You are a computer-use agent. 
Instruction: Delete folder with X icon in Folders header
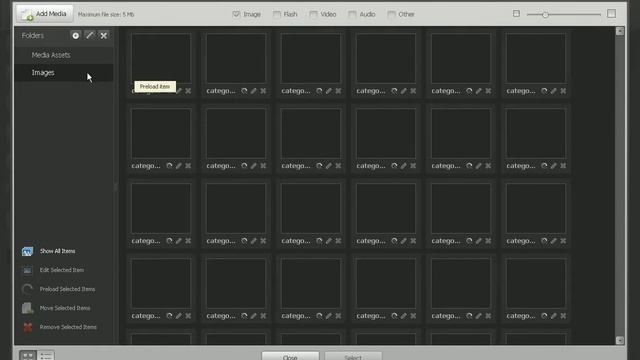(104, 36)
